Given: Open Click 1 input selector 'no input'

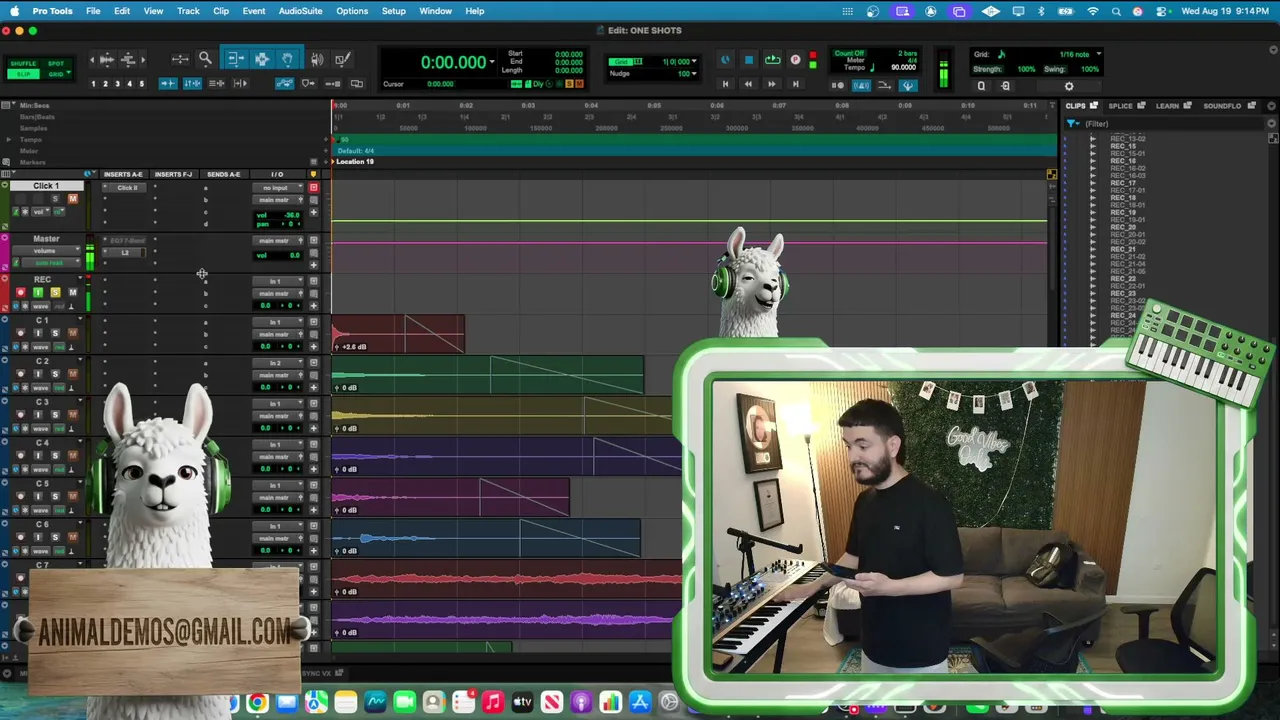Looking at the screenshot, I should (x=278, y=188).
